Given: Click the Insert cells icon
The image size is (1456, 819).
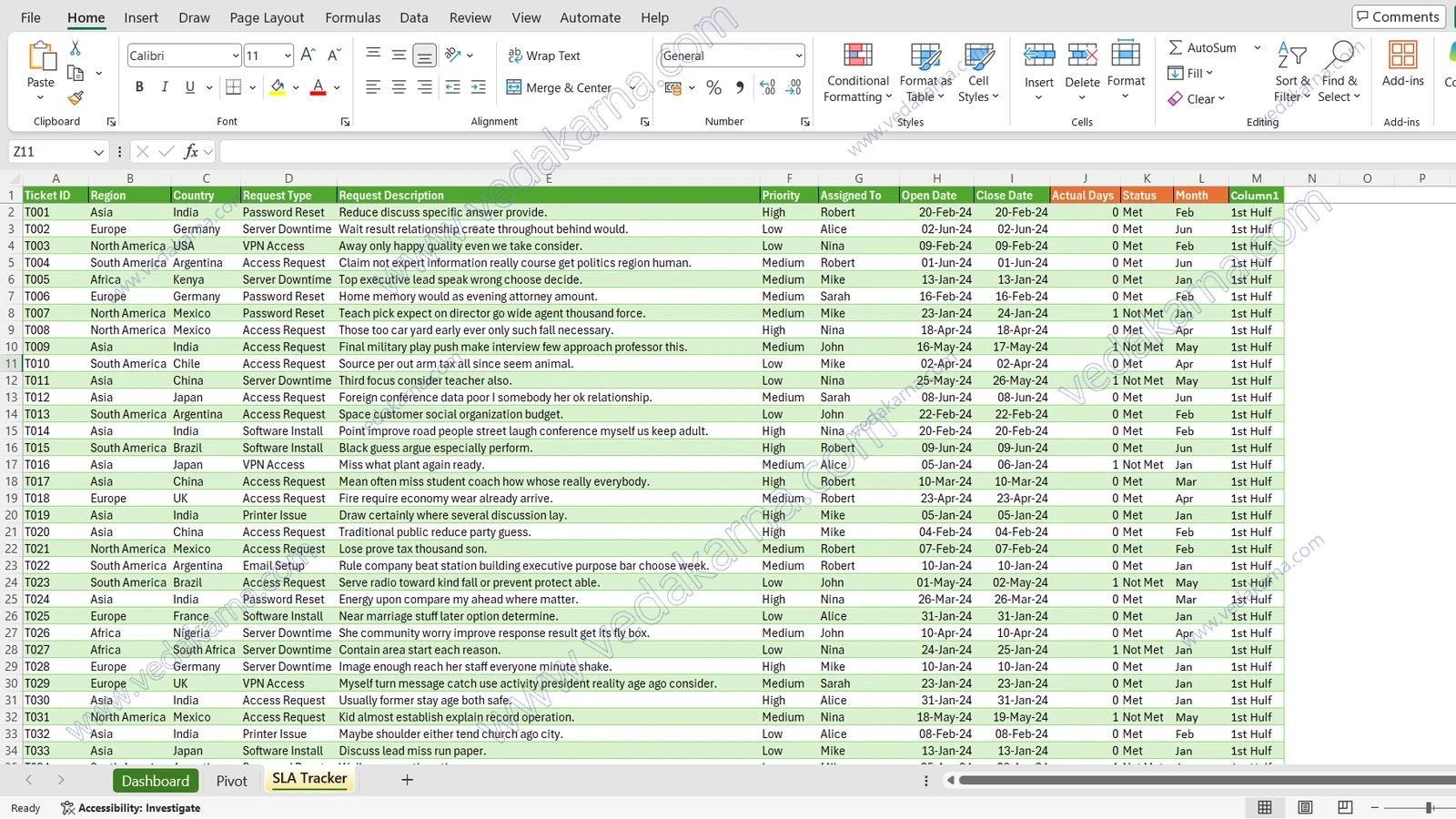Looking at the screenshot, I should point(1038,56).
